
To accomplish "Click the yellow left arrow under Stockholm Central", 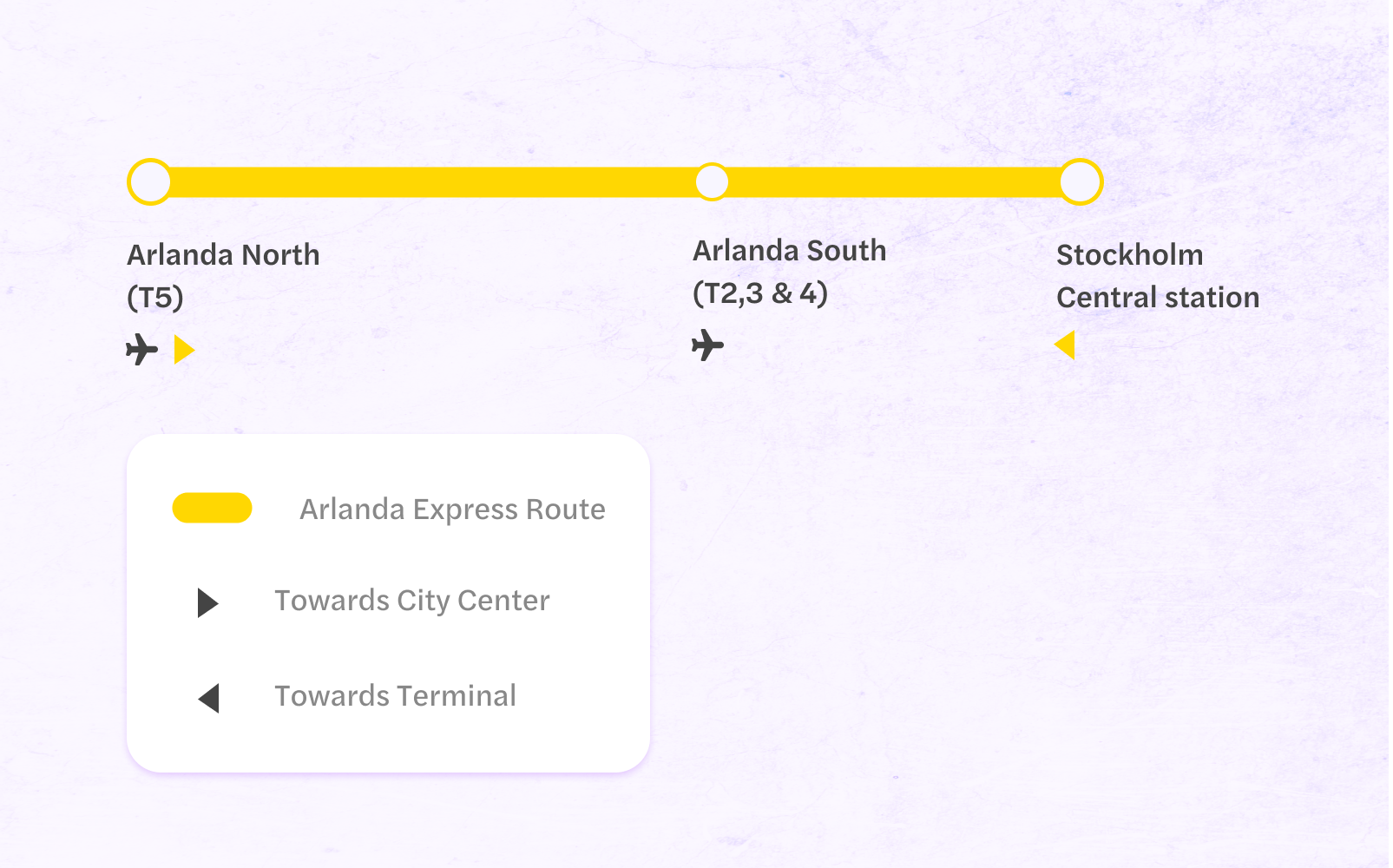I will tap(1065, 345).
